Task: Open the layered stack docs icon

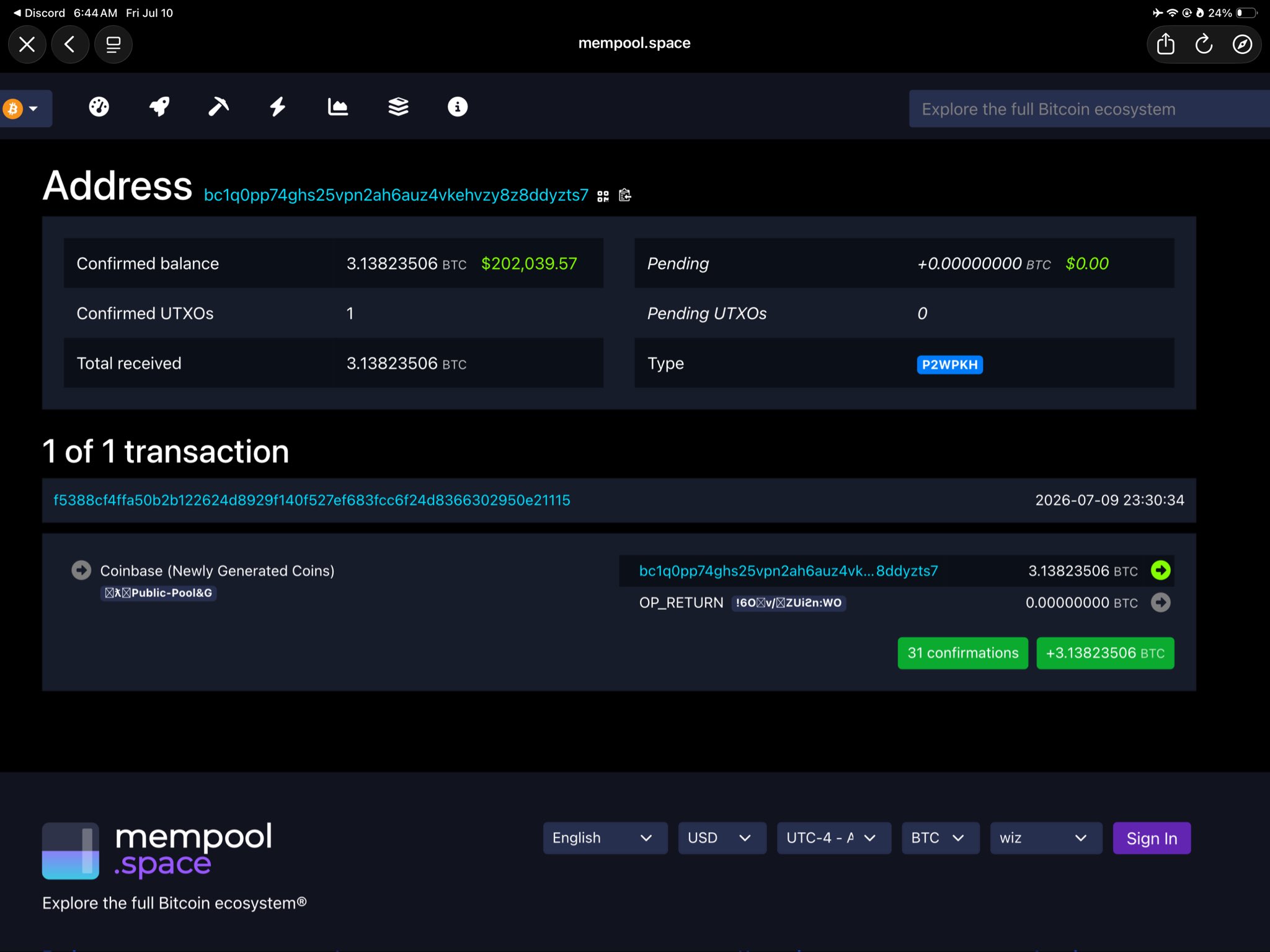Action: (x=398, y=107)
